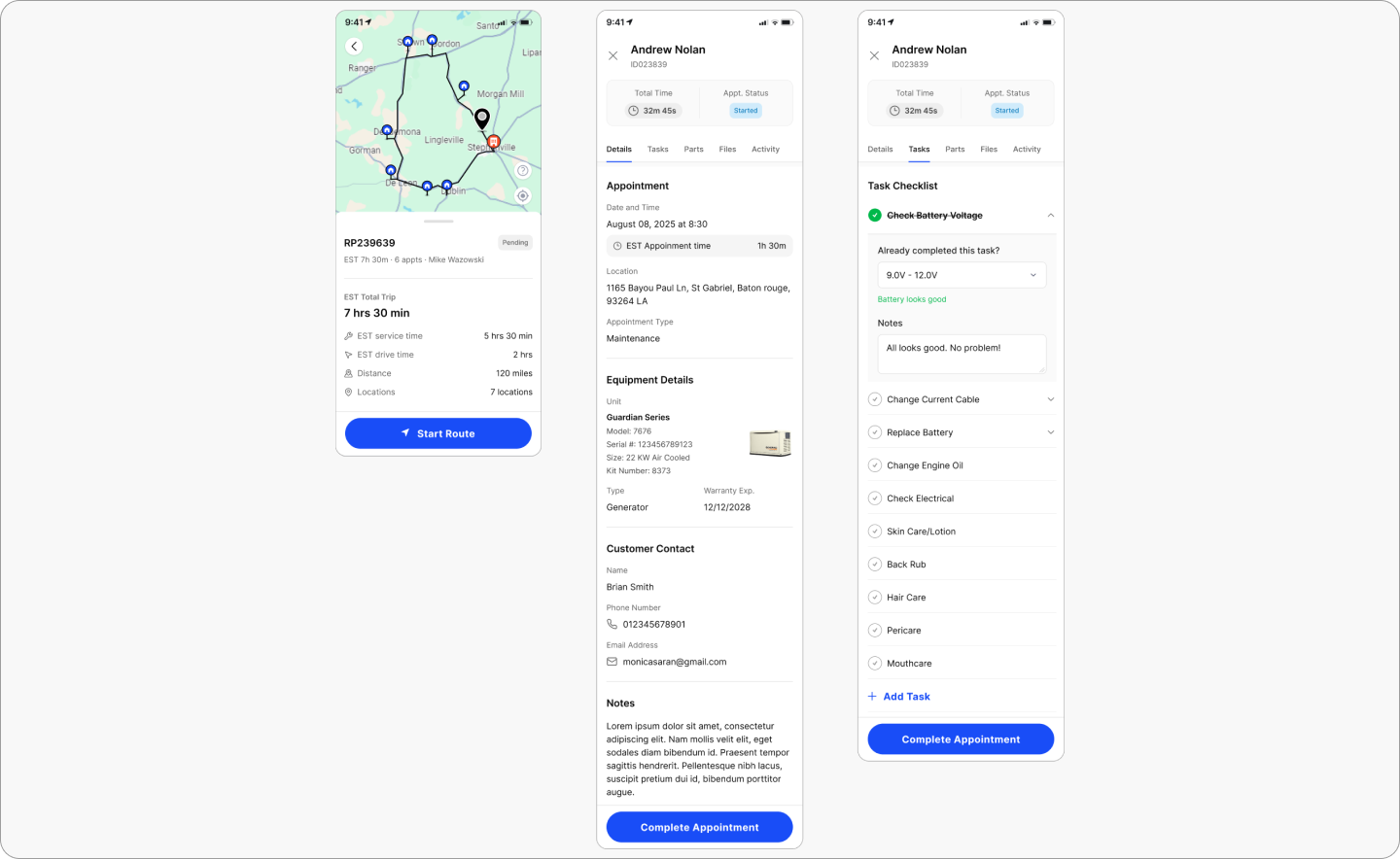Check off the Replace Battery task
The height and width of the screenshot is (859, 1400).
(x=875, y=432)
